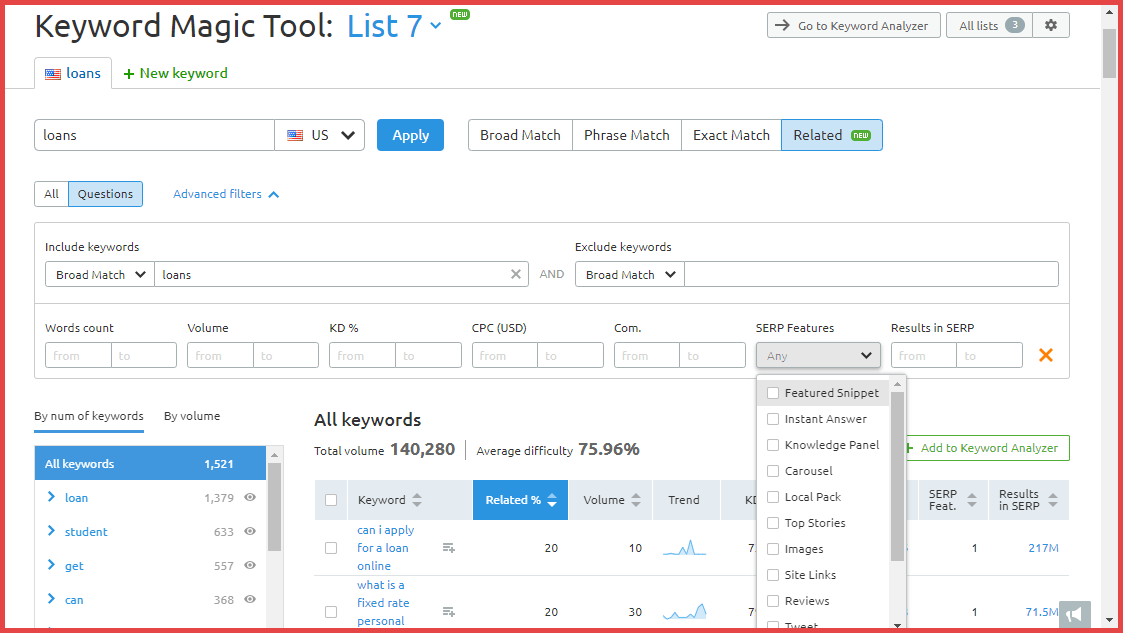Sort the Keyword column arrows
Viewport: 1123px width, 633px height.
(x=417, y=500)
